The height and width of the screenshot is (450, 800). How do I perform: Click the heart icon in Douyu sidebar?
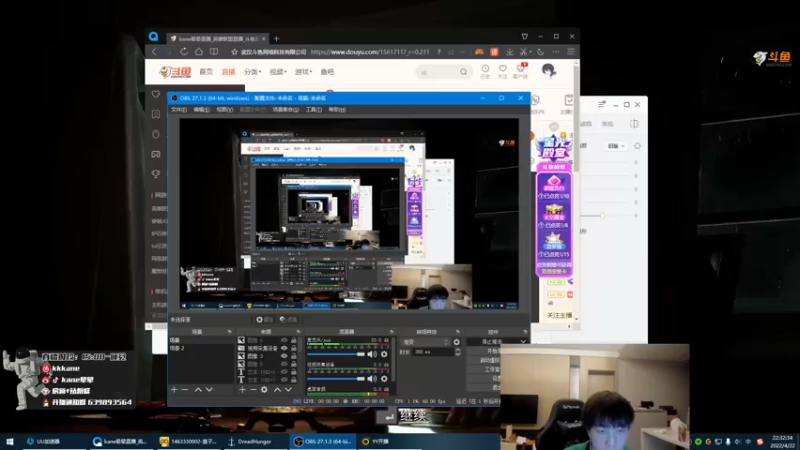[x=156, y=94]
